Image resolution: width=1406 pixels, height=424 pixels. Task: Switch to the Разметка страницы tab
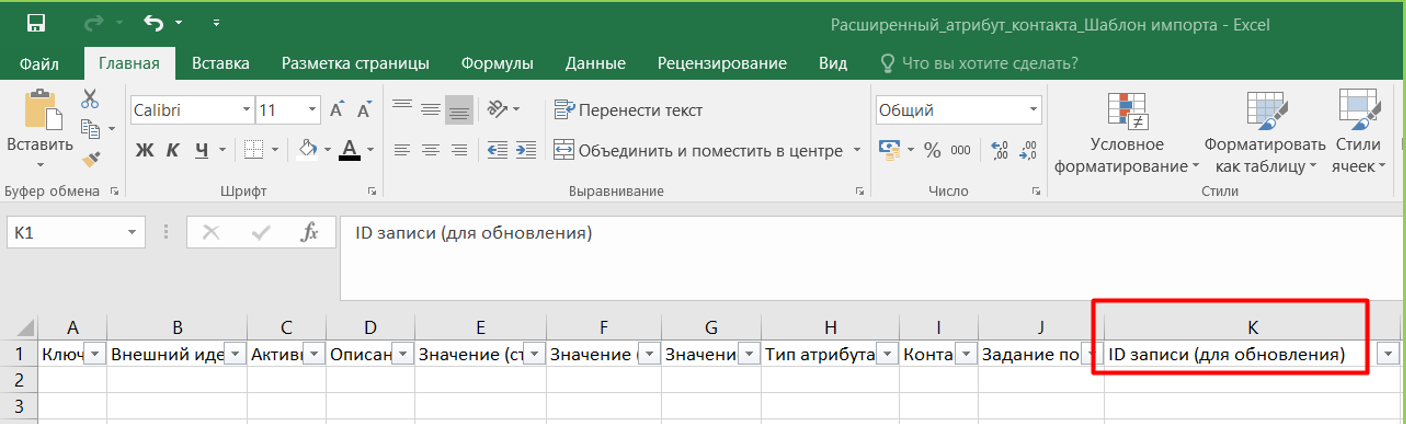356,64
